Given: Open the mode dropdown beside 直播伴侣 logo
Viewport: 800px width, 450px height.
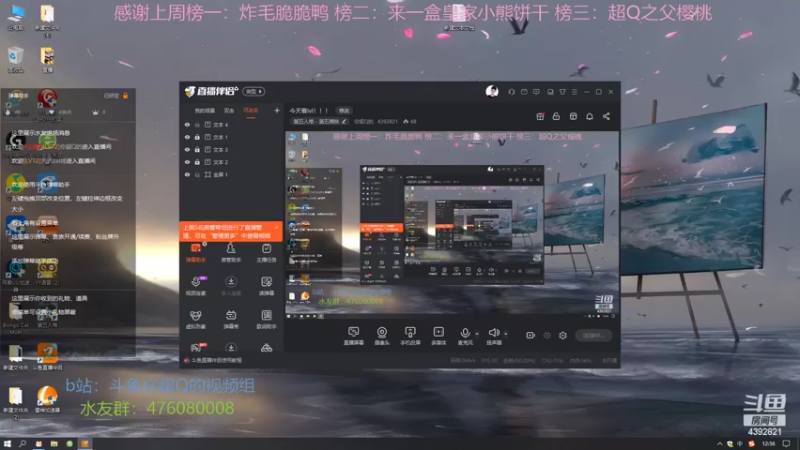Looking at the screenshot, I should (254, 91).
